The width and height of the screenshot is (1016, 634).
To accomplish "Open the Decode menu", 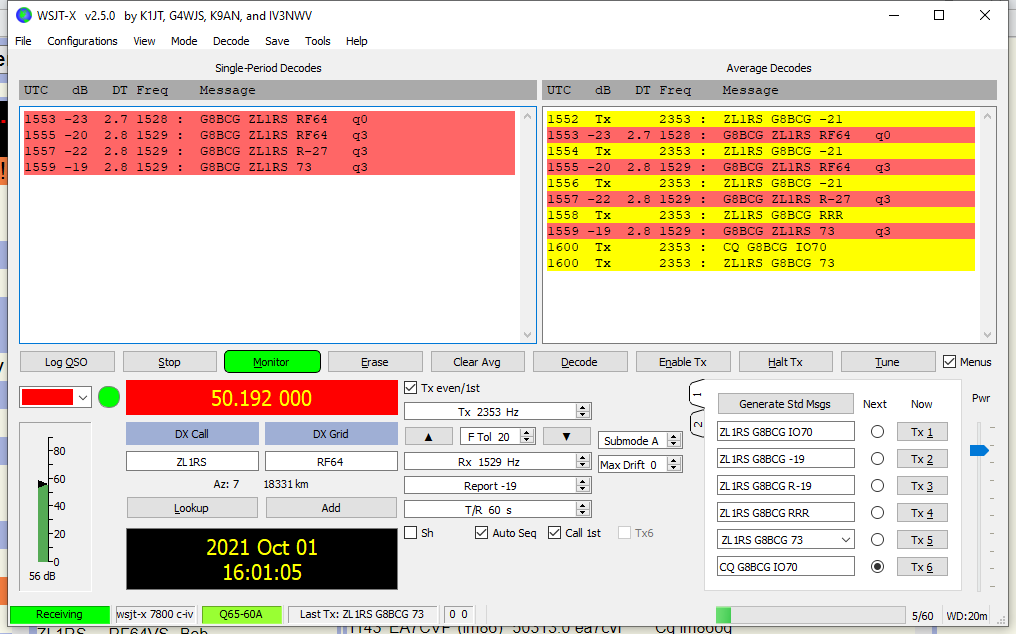I will point(231,41).
